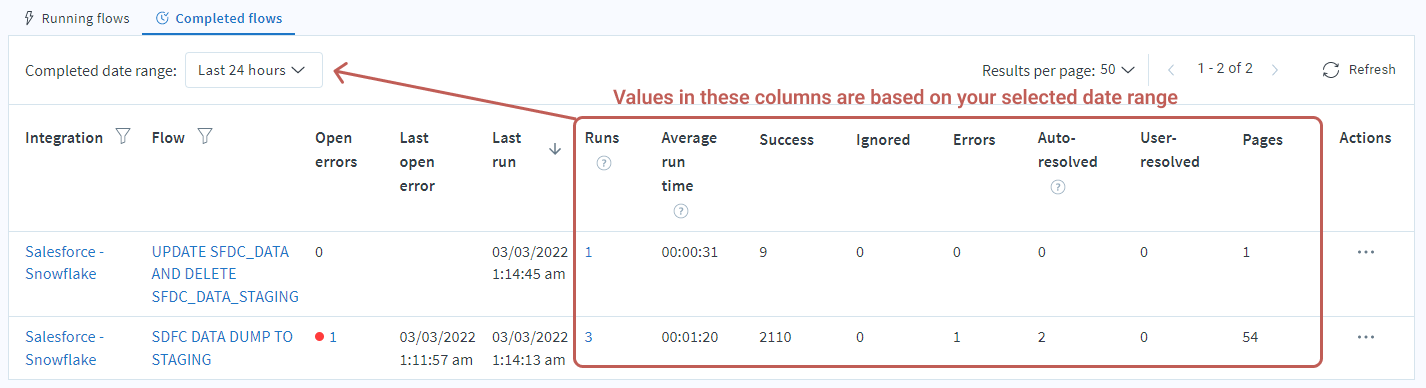
Task: Open actions menu for SDFC DATA DUMP flow
Action: [1366, 337]
